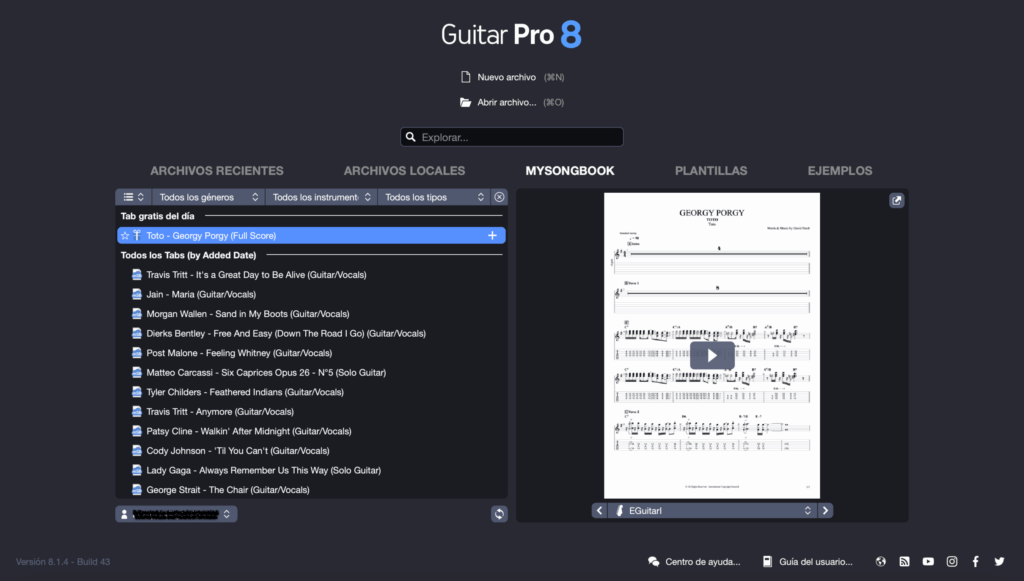Viewport: 1024px width, 581px height.
Task: Click file icon of George Strait - The Chair
Action: point(136,490)
